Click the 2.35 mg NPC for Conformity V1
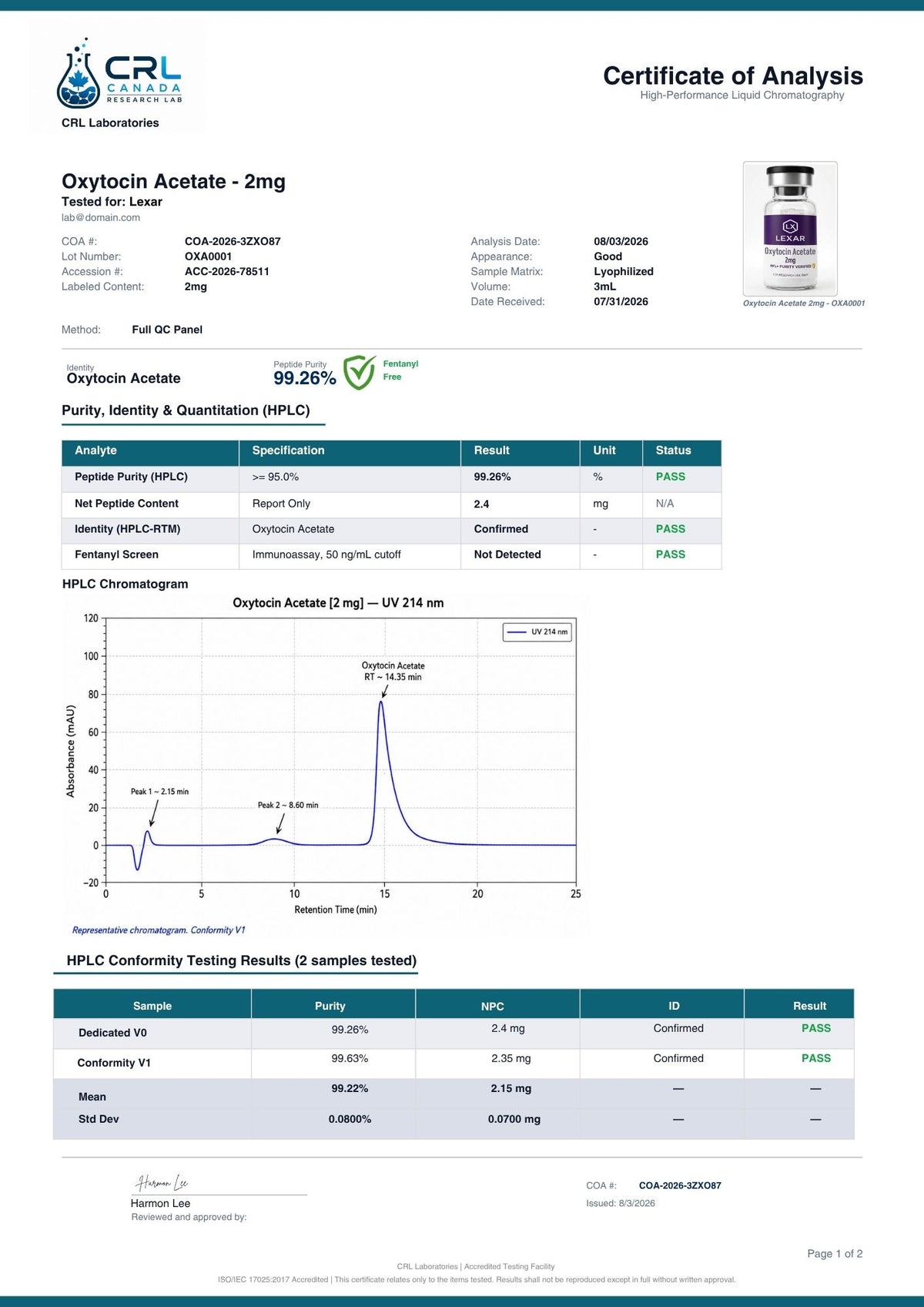 point(511,1059)
